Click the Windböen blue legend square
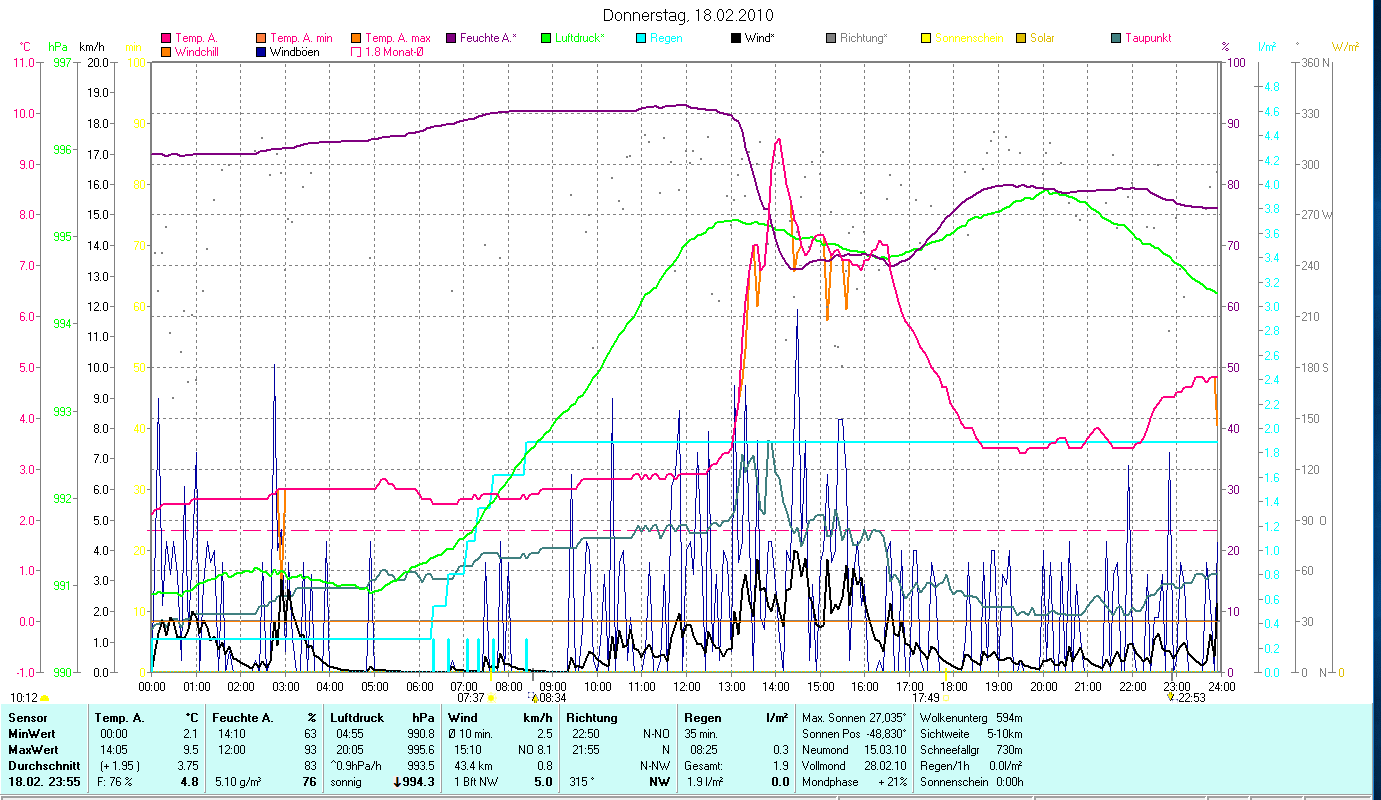 pyautogui.click(x=261, y=51)
